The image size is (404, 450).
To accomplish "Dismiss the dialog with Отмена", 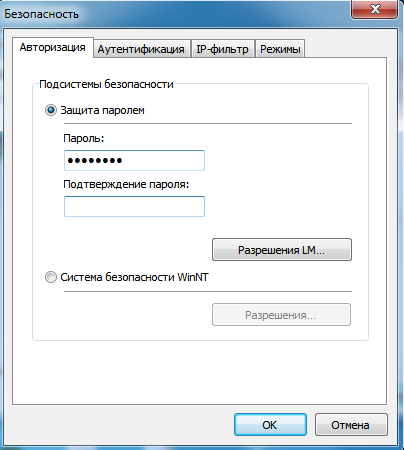I will click(x=351, y=425).
